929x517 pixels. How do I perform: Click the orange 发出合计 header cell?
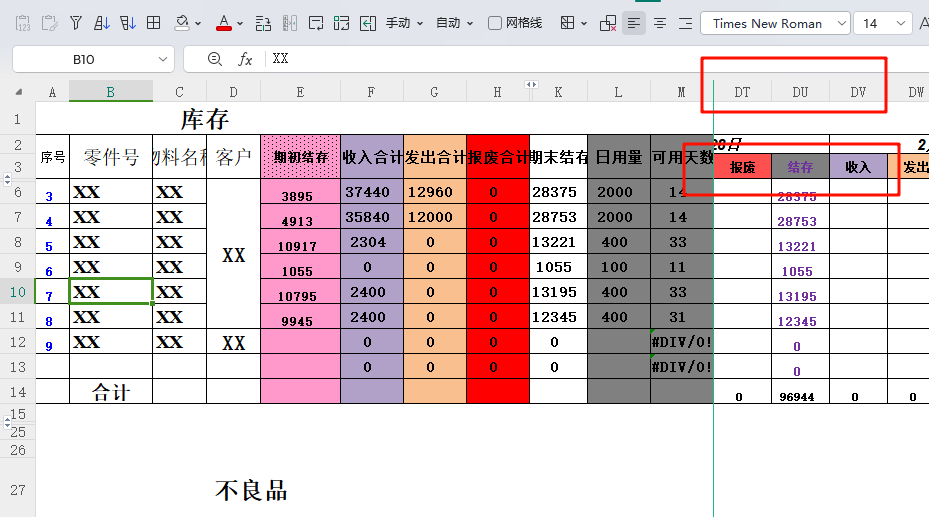[435, 157]
